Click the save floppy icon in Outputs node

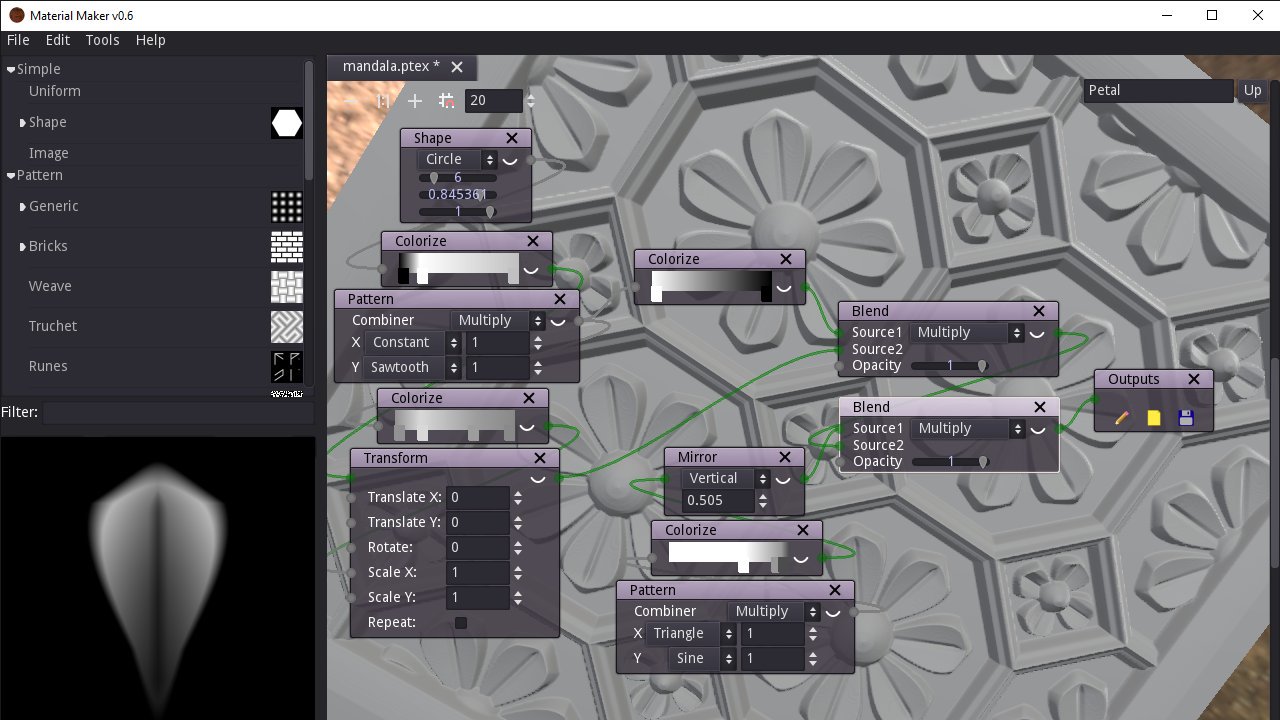(x=1186, y=418)
